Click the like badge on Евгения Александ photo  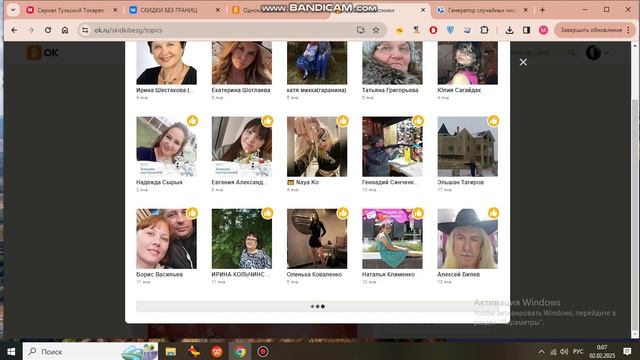click(267, 121)
